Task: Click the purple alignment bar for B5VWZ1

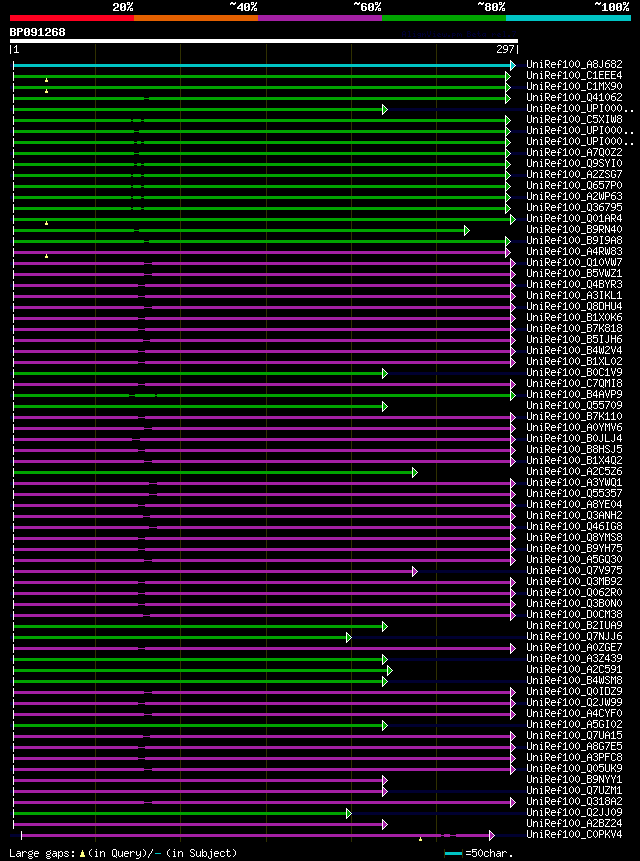Action: click(x=262, y=274)
